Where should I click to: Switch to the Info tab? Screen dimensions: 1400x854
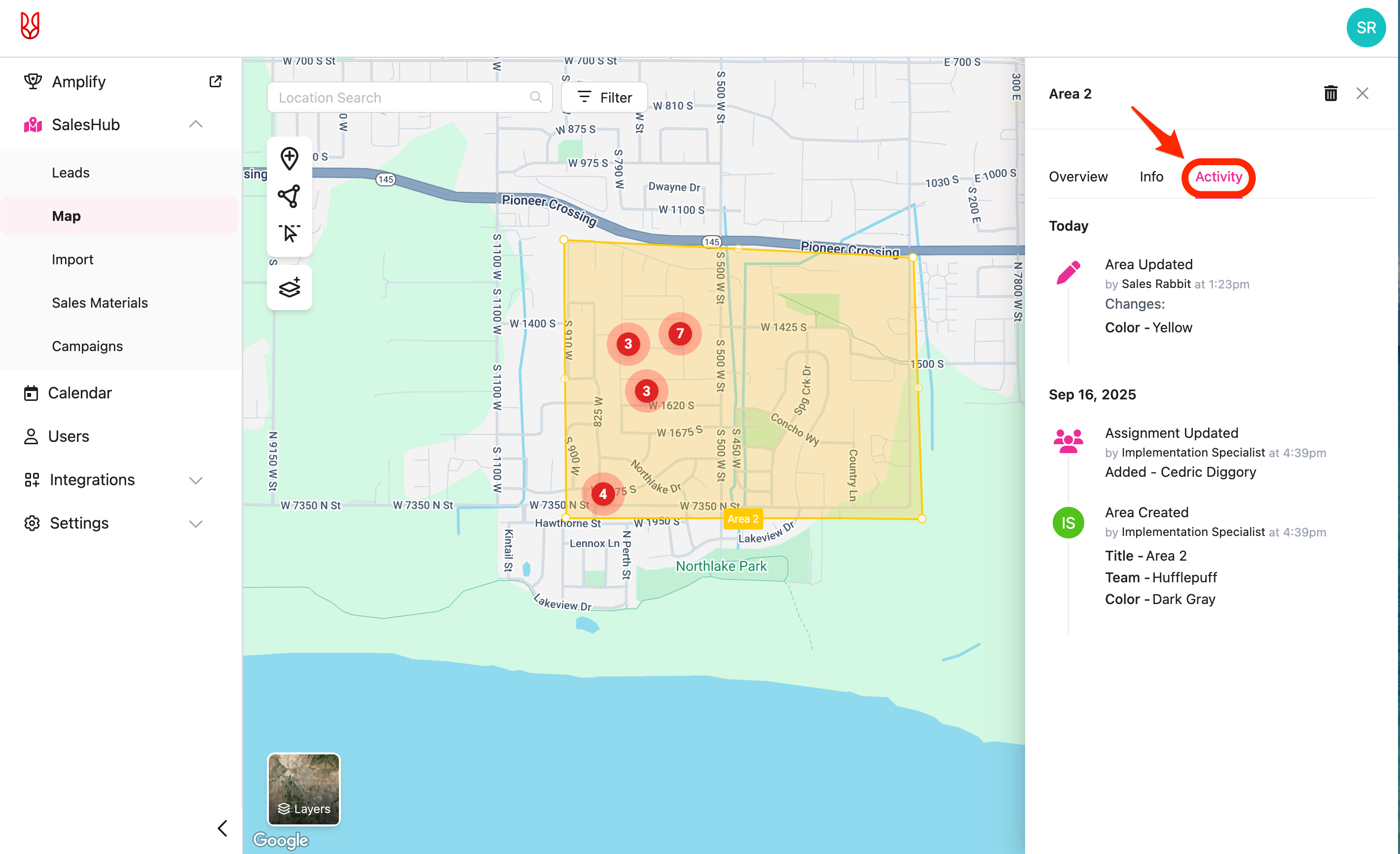tap(1150, 177)
